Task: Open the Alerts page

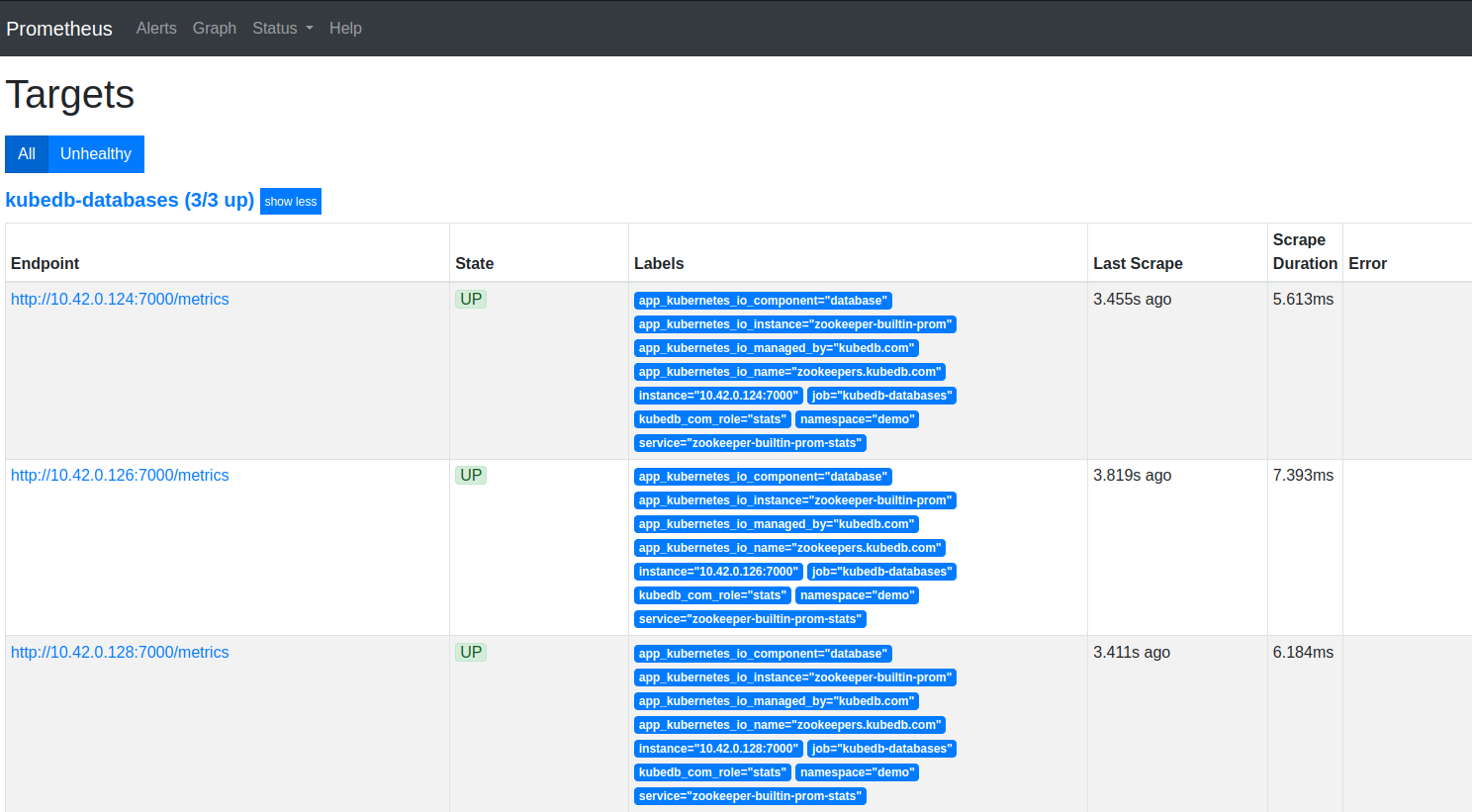Action: point(156,29)
